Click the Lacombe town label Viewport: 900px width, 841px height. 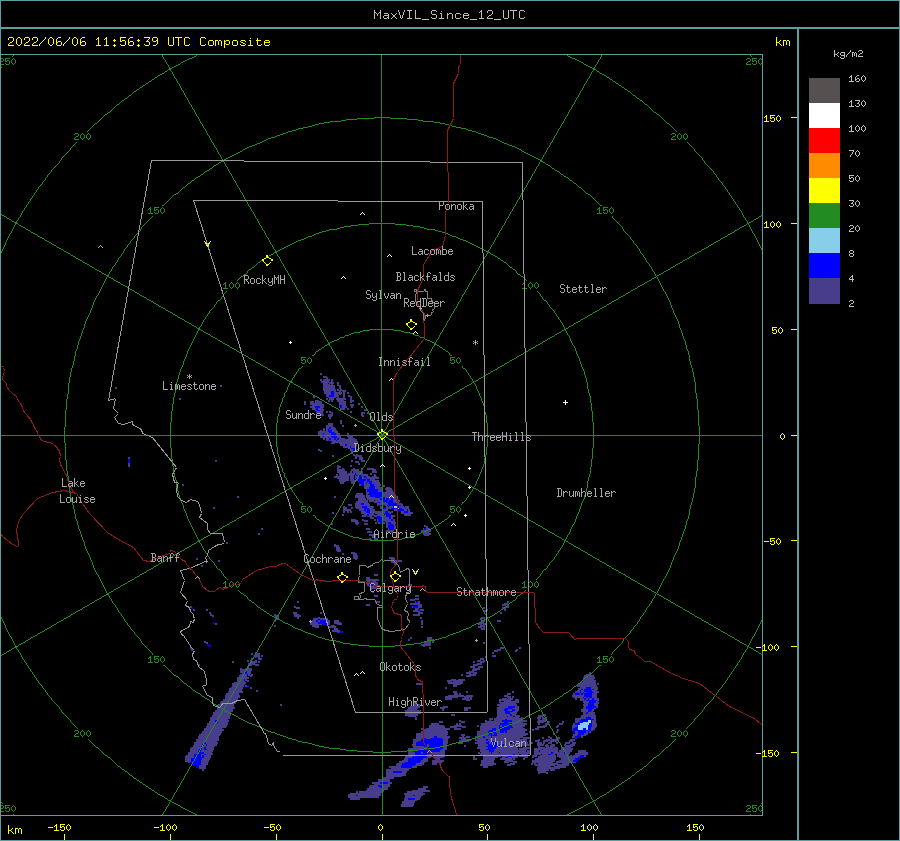coord(432,251)
